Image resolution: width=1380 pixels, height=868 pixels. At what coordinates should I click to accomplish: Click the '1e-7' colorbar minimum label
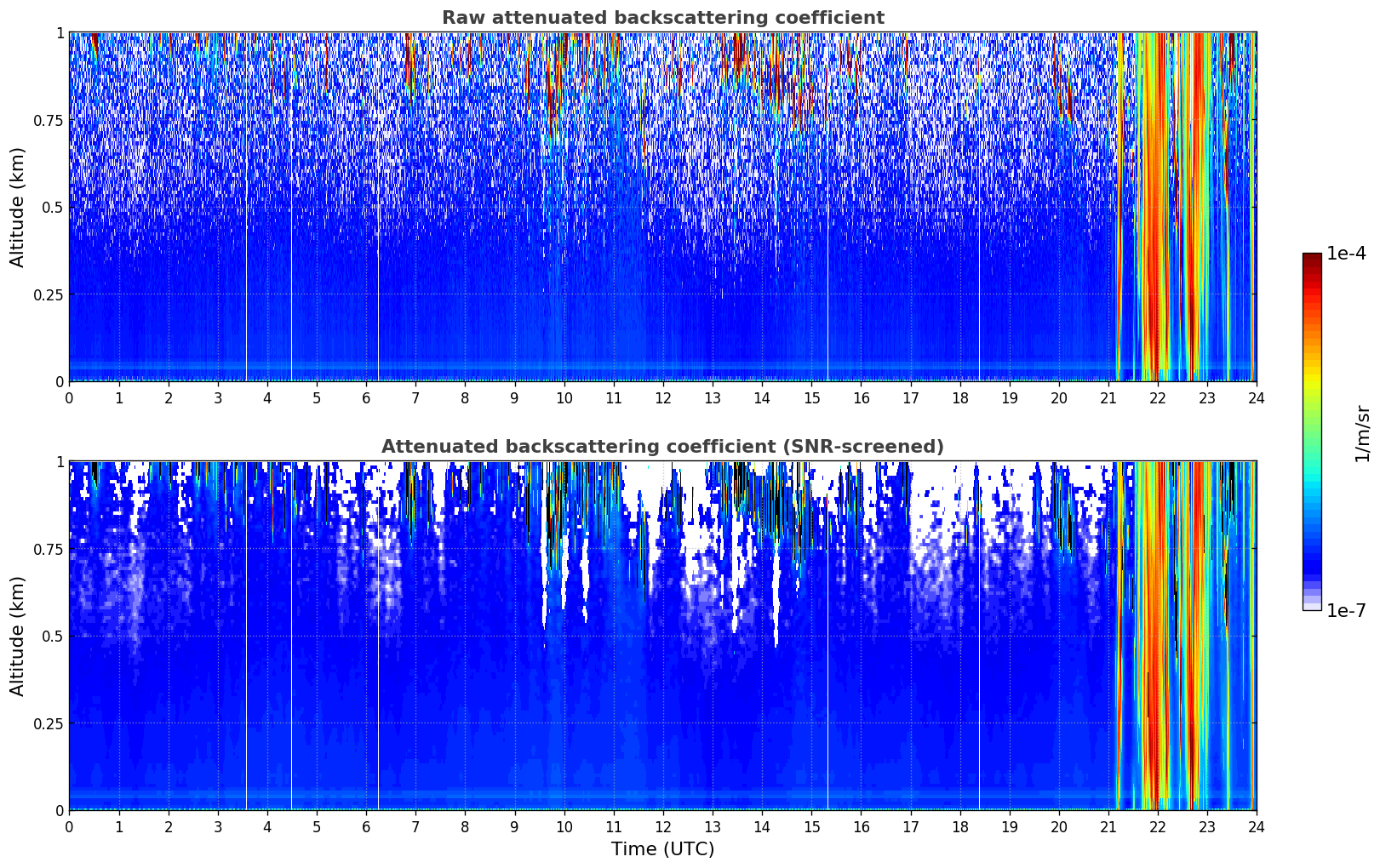[x=1346, y=611]
